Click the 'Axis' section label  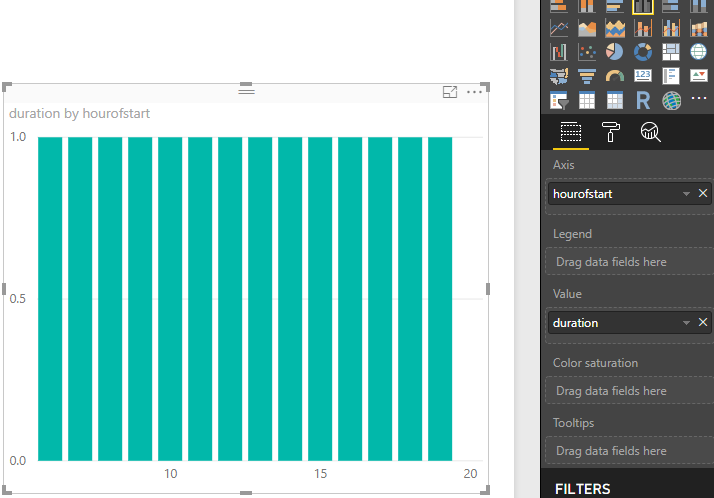(563, 165)
